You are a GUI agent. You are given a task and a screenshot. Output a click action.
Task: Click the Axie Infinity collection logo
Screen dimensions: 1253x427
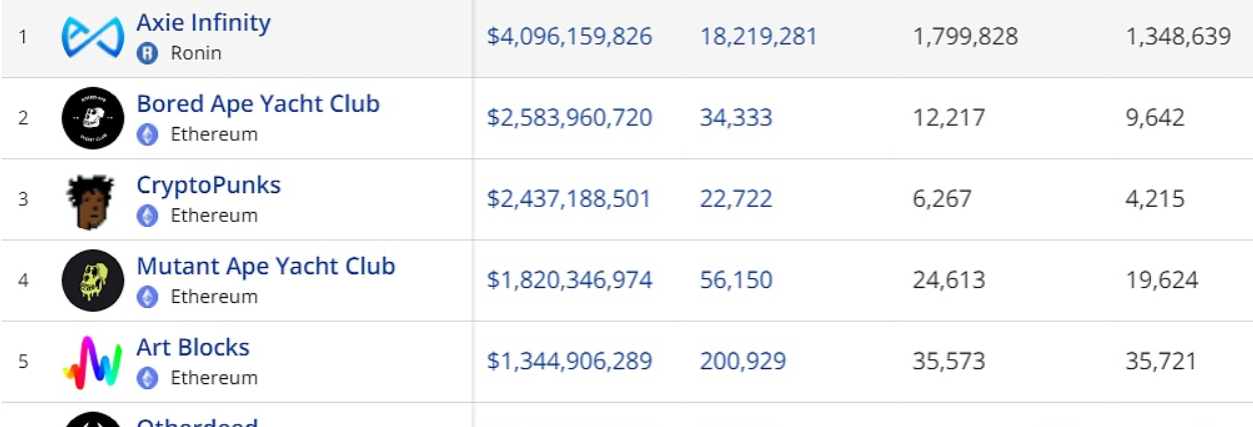(x=92, y=37)
